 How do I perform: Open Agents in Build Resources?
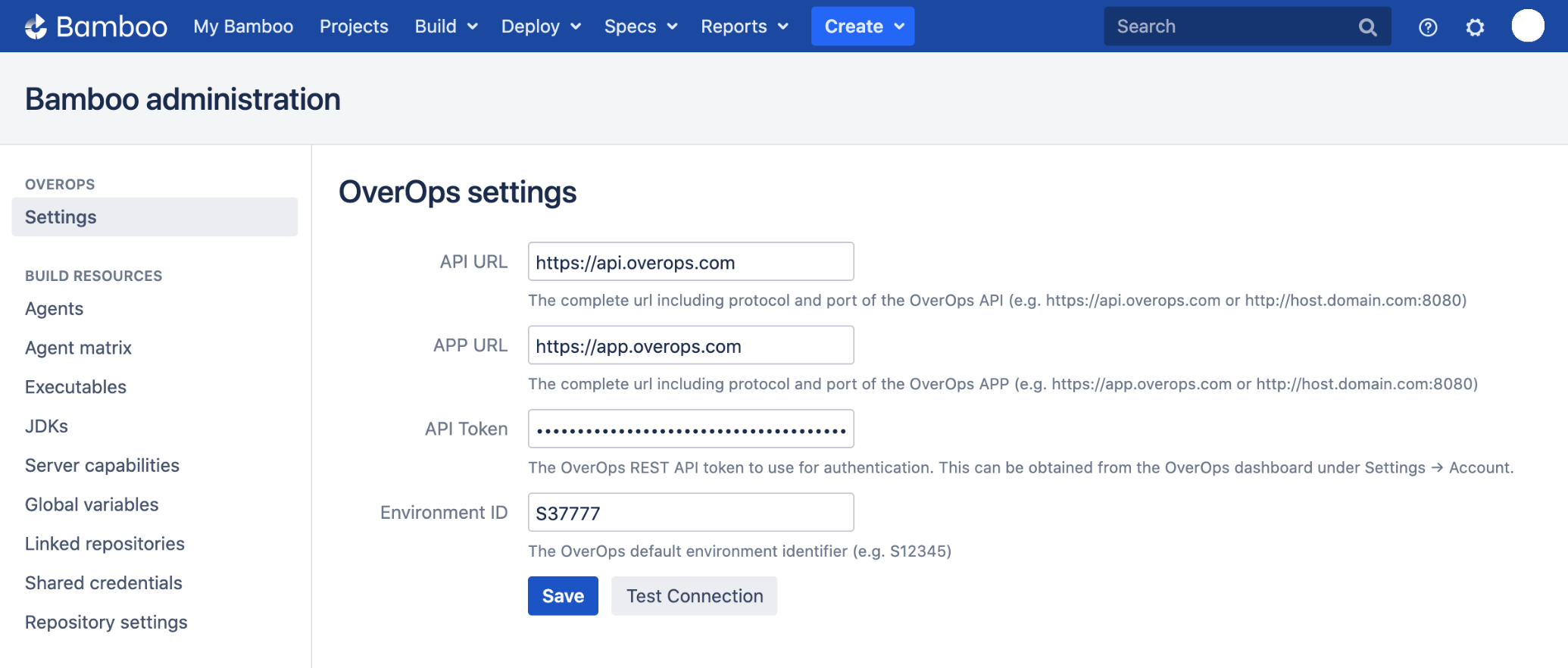54,309
